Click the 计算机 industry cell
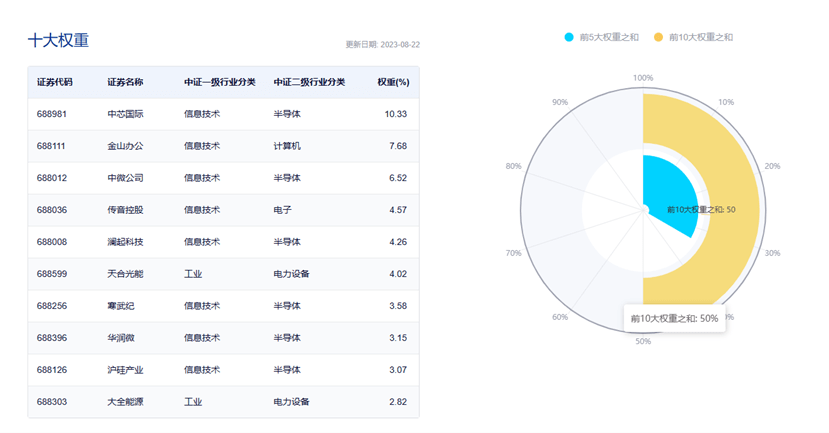Viewport: 829px width, 433px height. (x=287, y=146)
